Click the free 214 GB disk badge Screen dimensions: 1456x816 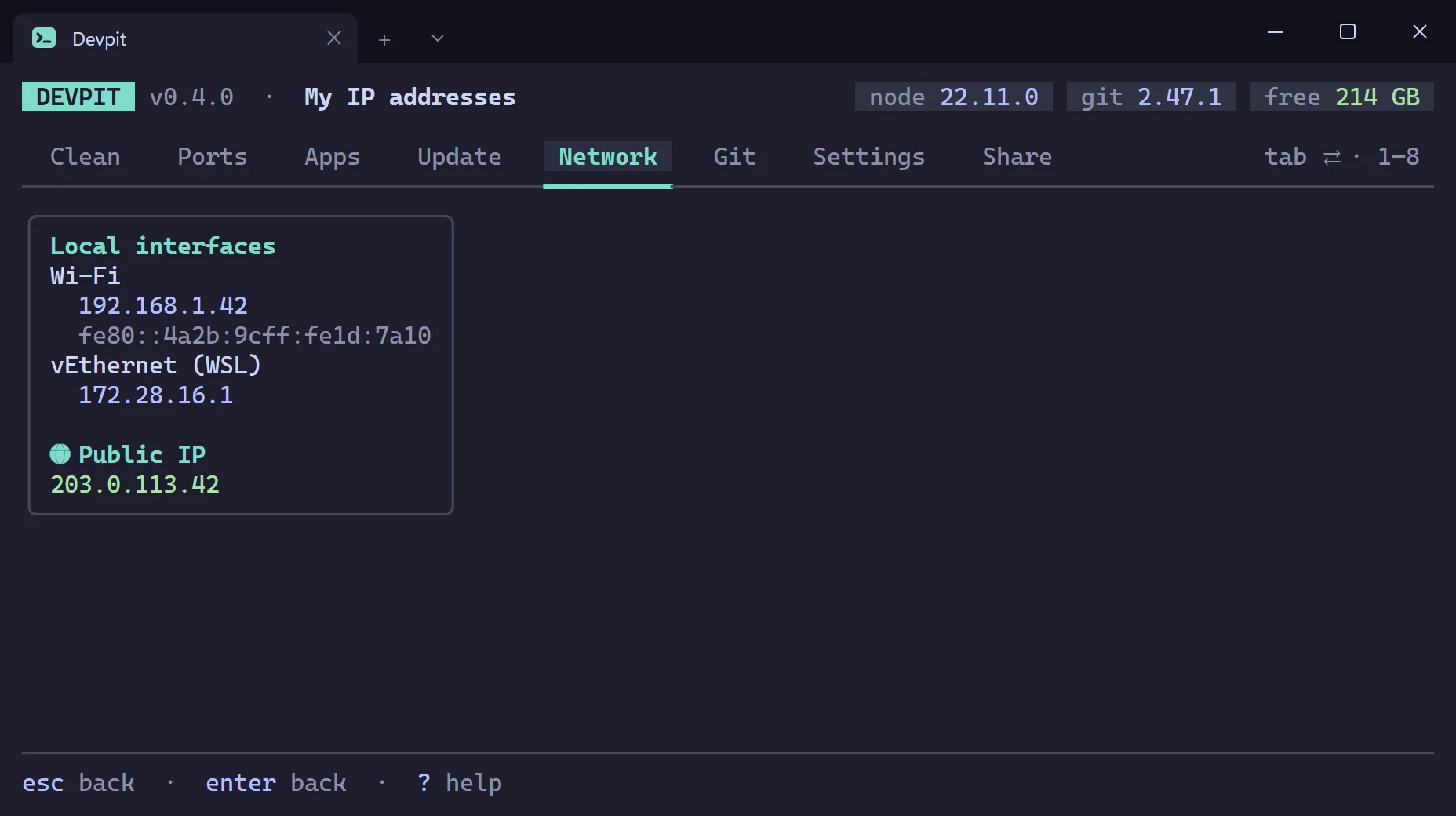click(1342, 97)
